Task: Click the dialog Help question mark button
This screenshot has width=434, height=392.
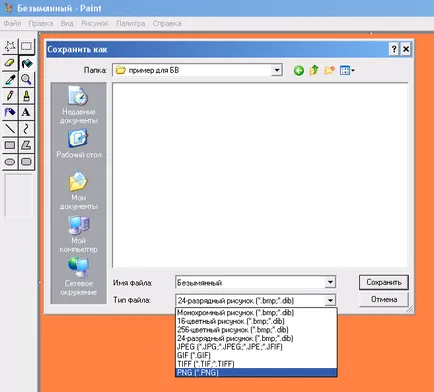Action: [x=394, y=49]
